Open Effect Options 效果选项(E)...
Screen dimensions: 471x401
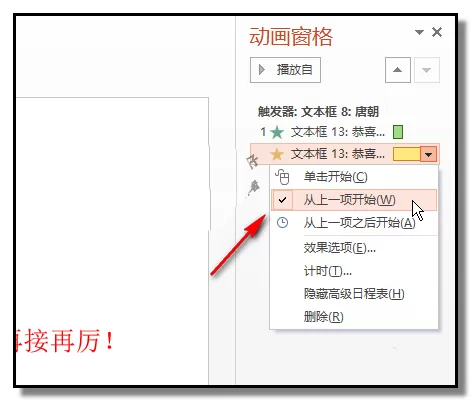pyautogui.click(x=354, y=248)
